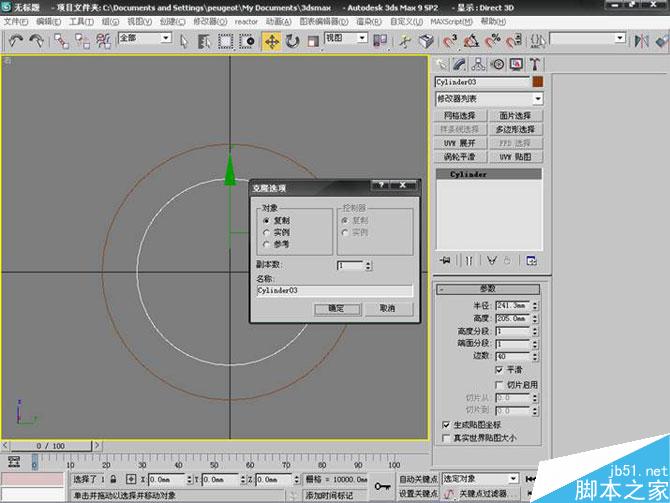Open the Create command panel tab
Image resolution: width=670 pixels, height=503 pixels.
point(443,65)
